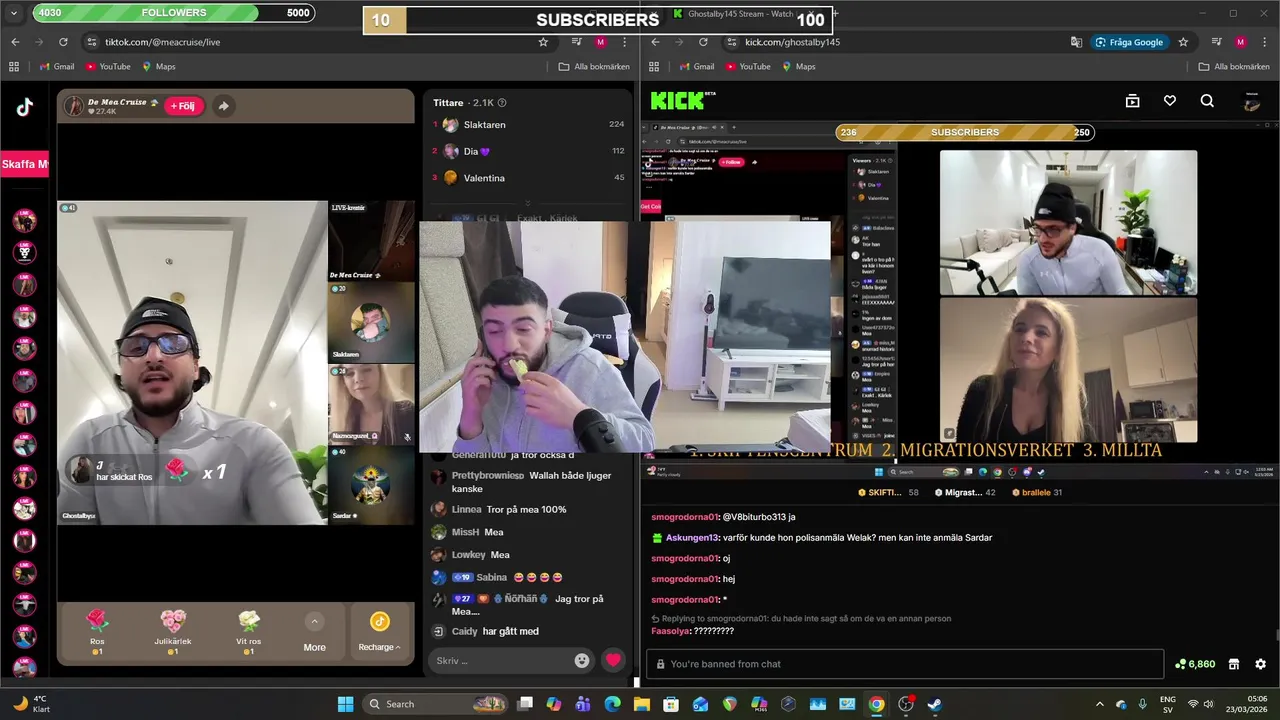Select Migrast poll option

coord(965,493)
